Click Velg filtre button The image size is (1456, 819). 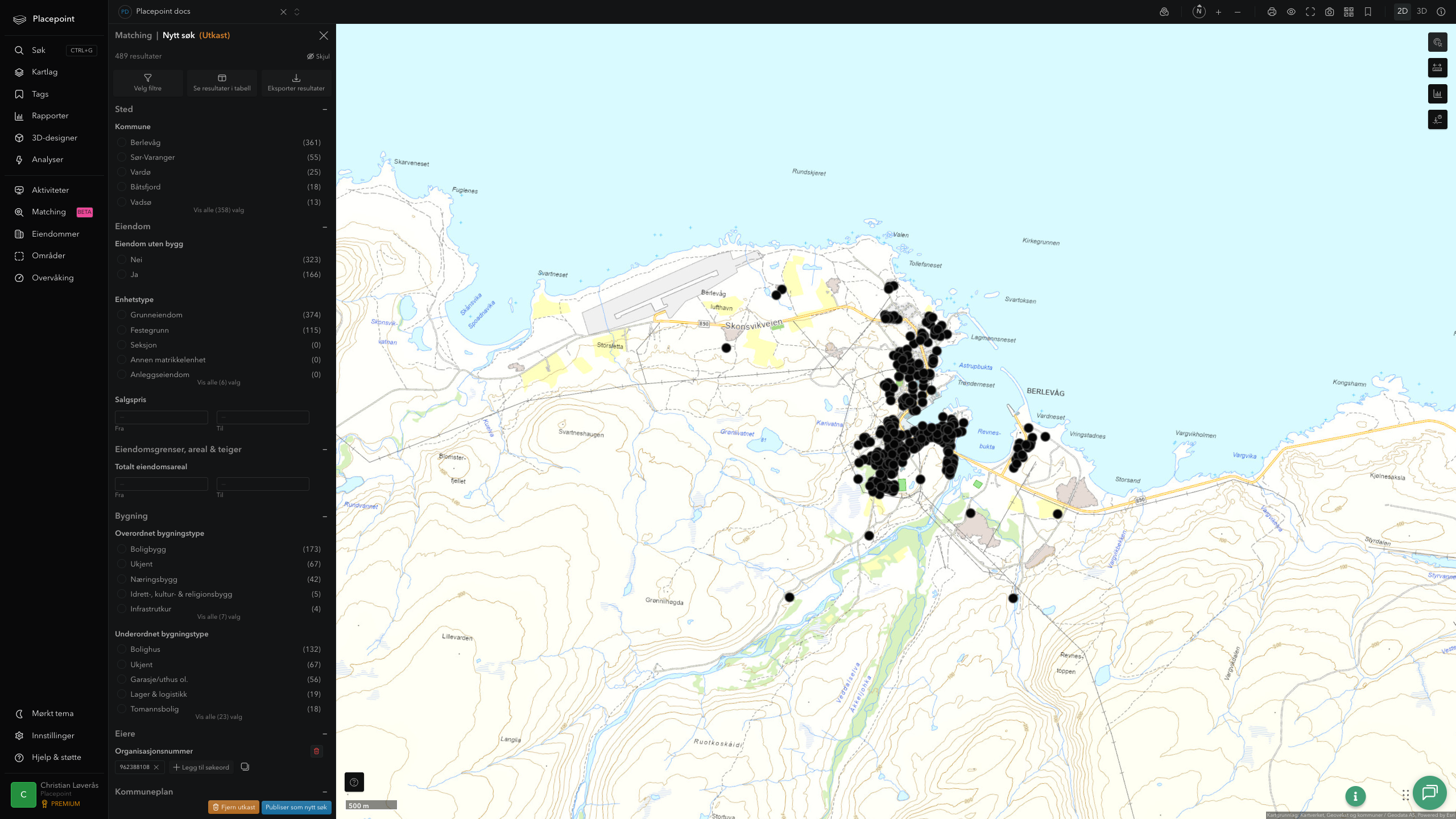tap(148, 83)
